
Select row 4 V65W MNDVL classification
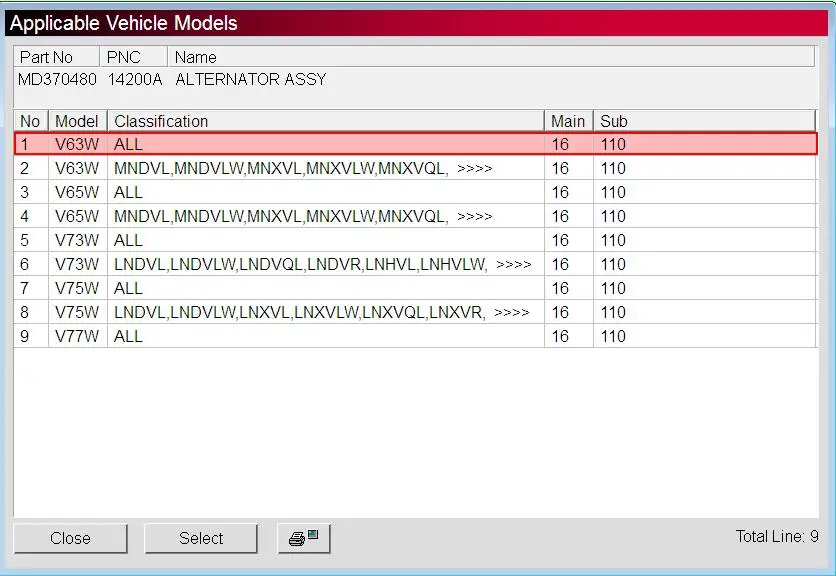[415, 216]
